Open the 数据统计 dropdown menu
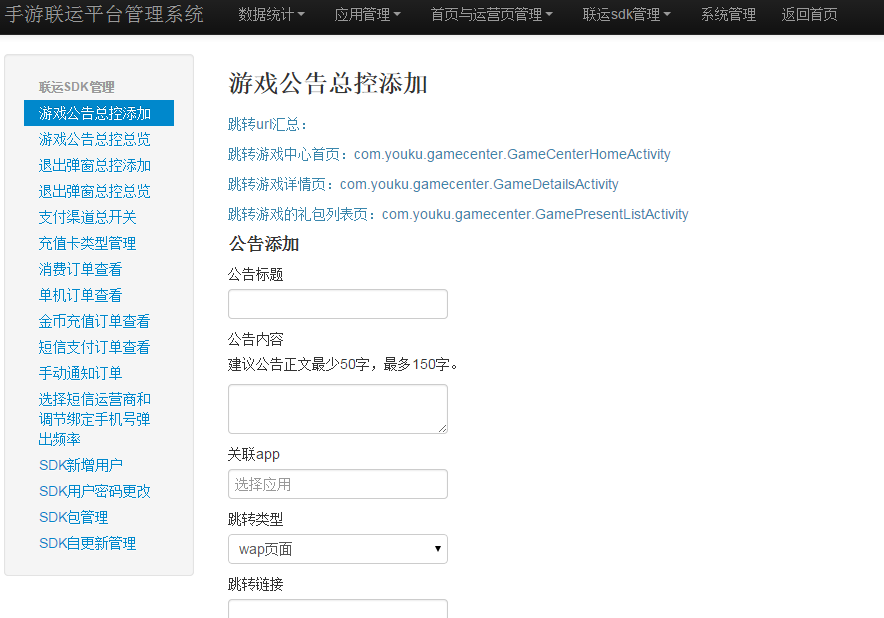The image size is (884, 618). coord(271,14)
